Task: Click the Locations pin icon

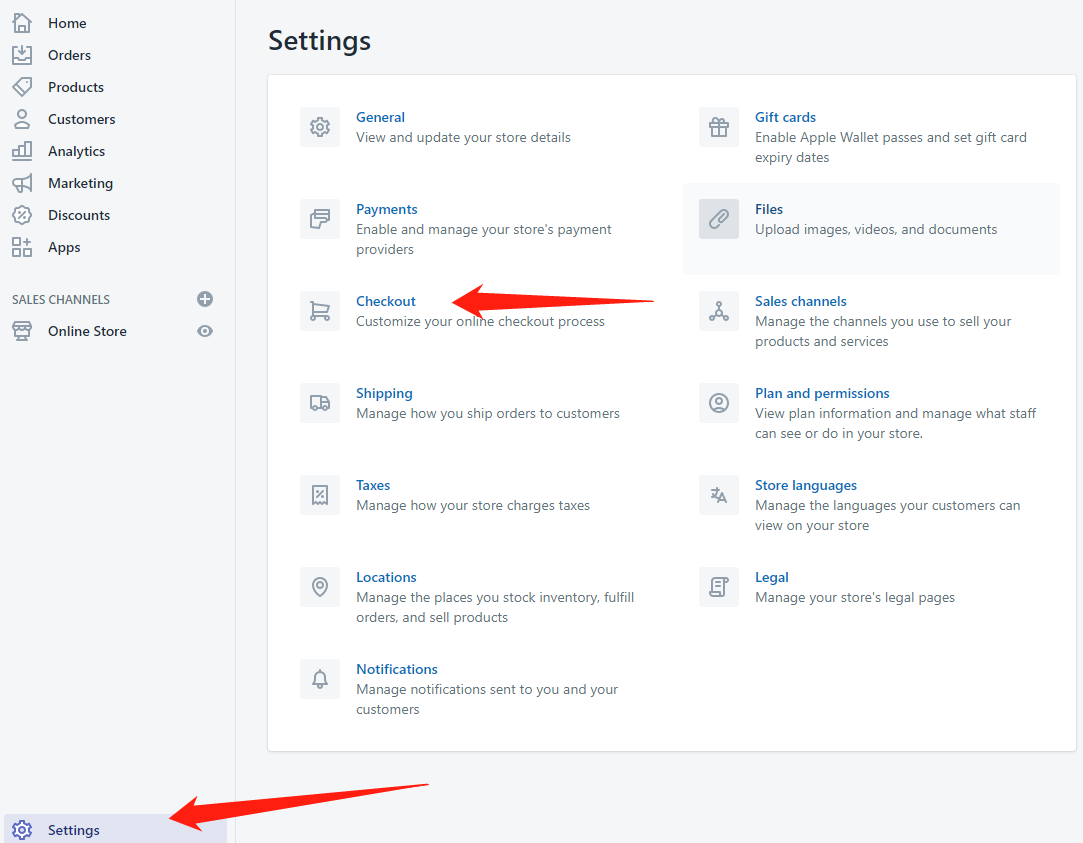Action: coord(320,587)
